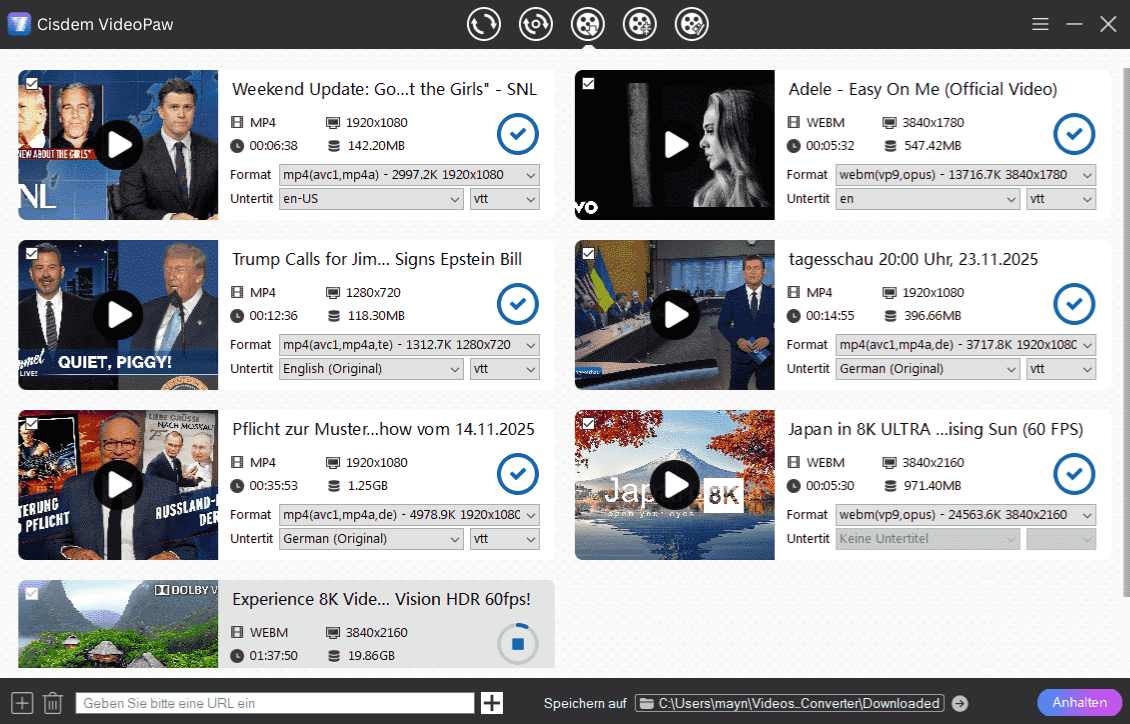Screen dimensions: 1130x724
Task: Click the film reel icon with the star
Action: (x=640, y=23)
